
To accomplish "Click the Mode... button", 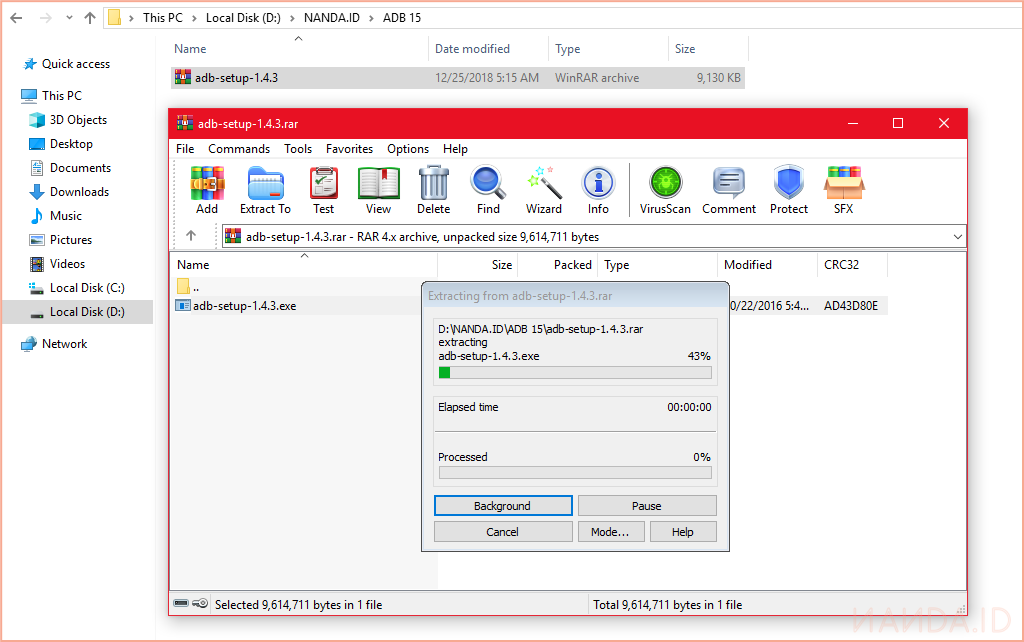I will point(610,532).
